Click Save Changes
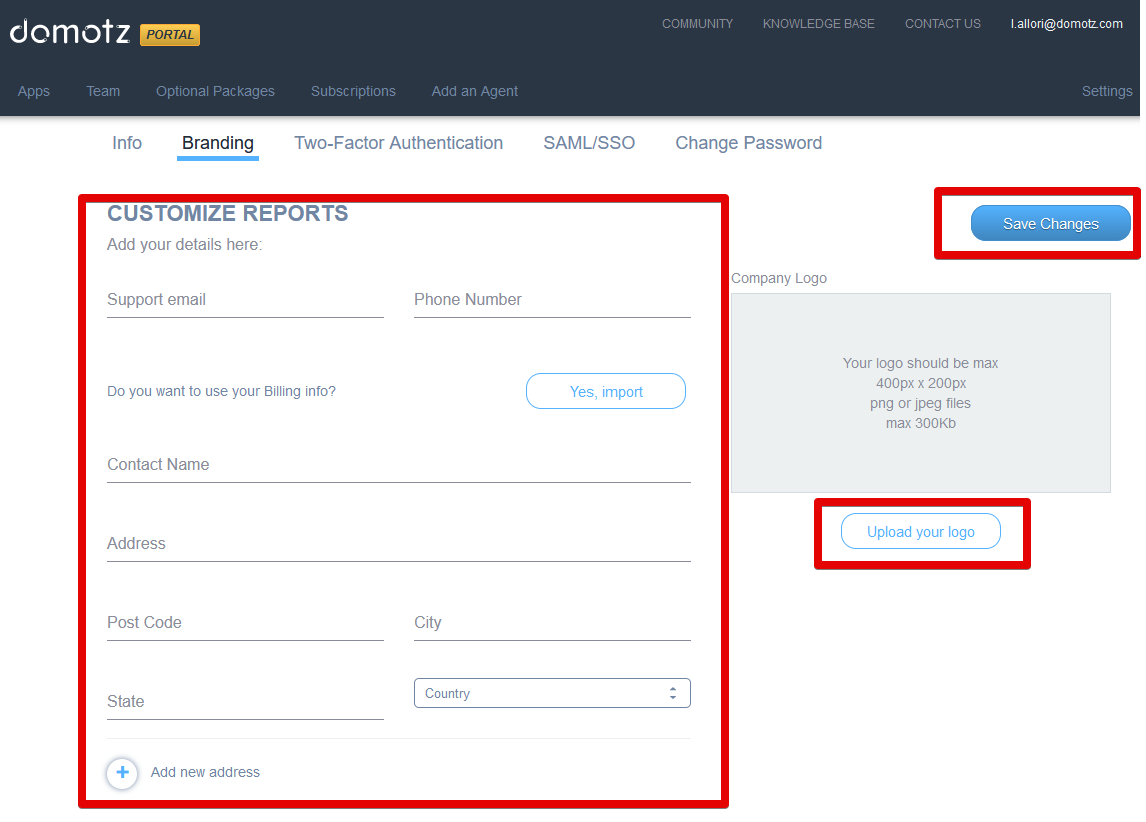This screenshot has width=1146, height=822. [1050, 223]
